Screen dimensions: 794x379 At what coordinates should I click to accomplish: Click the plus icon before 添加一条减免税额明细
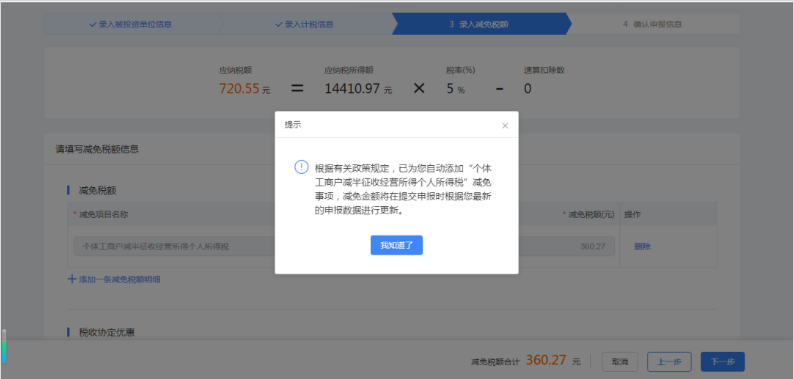coord(72,279)
